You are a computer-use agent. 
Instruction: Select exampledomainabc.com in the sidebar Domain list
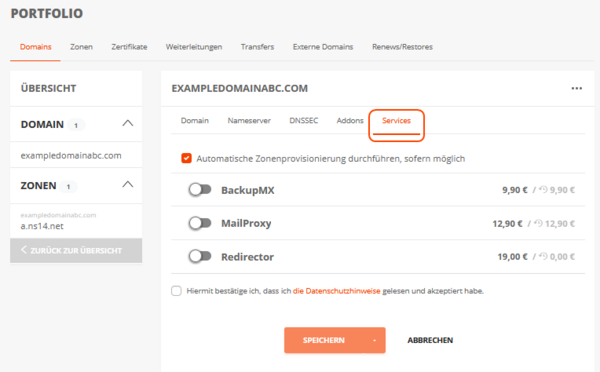click(71, 155)
